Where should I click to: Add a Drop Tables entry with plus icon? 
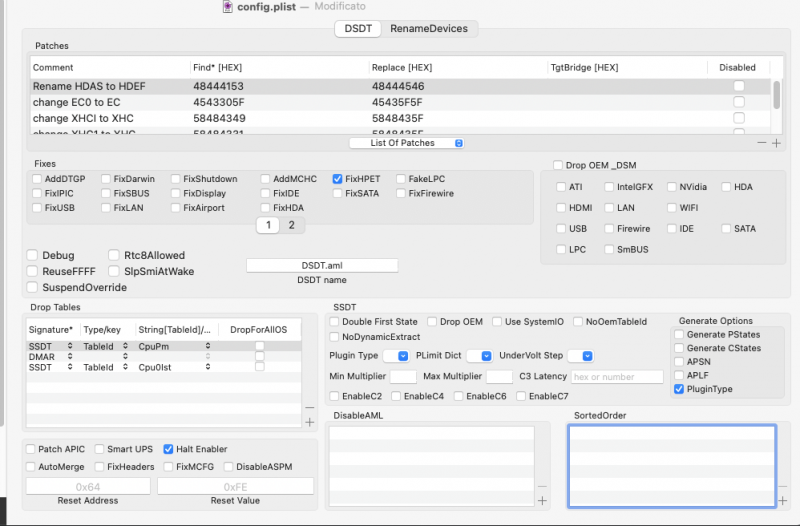309,423
